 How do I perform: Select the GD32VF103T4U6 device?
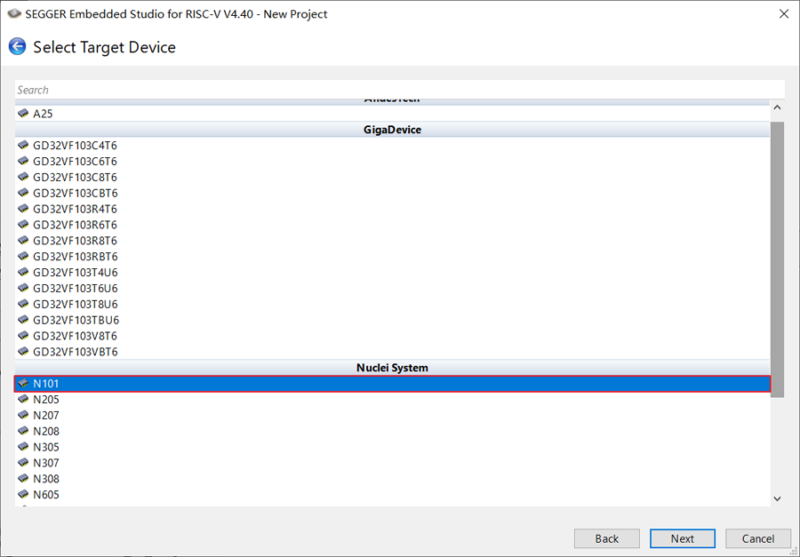coord(75,272)
